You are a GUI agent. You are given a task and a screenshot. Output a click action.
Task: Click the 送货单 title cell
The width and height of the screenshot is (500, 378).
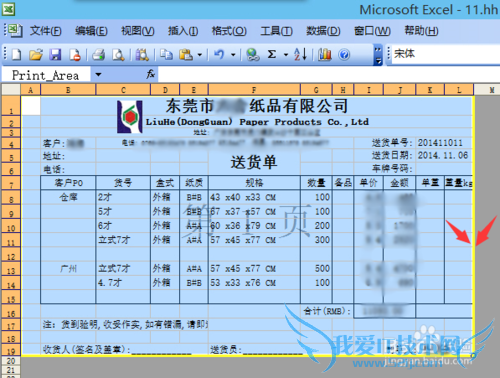point(254,162)
